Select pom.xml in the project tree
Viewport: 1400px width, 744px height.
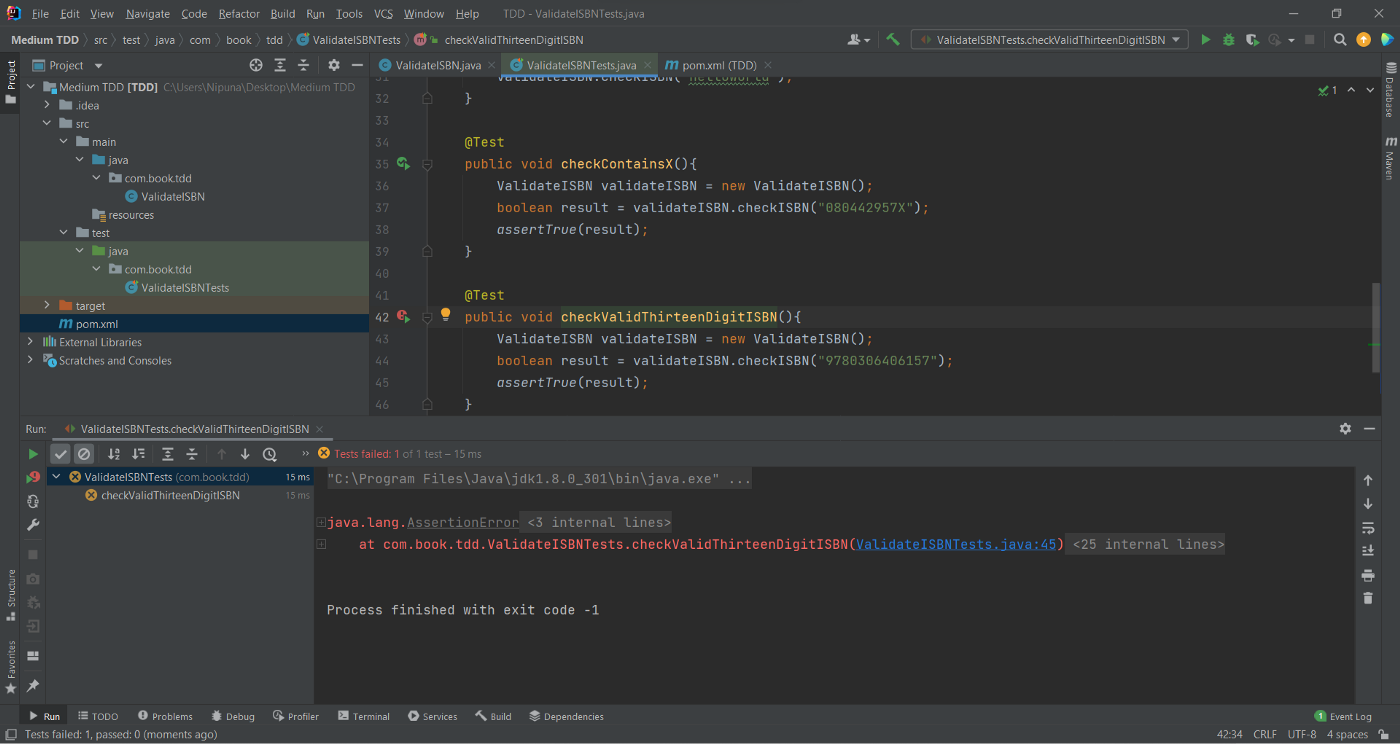96,324
